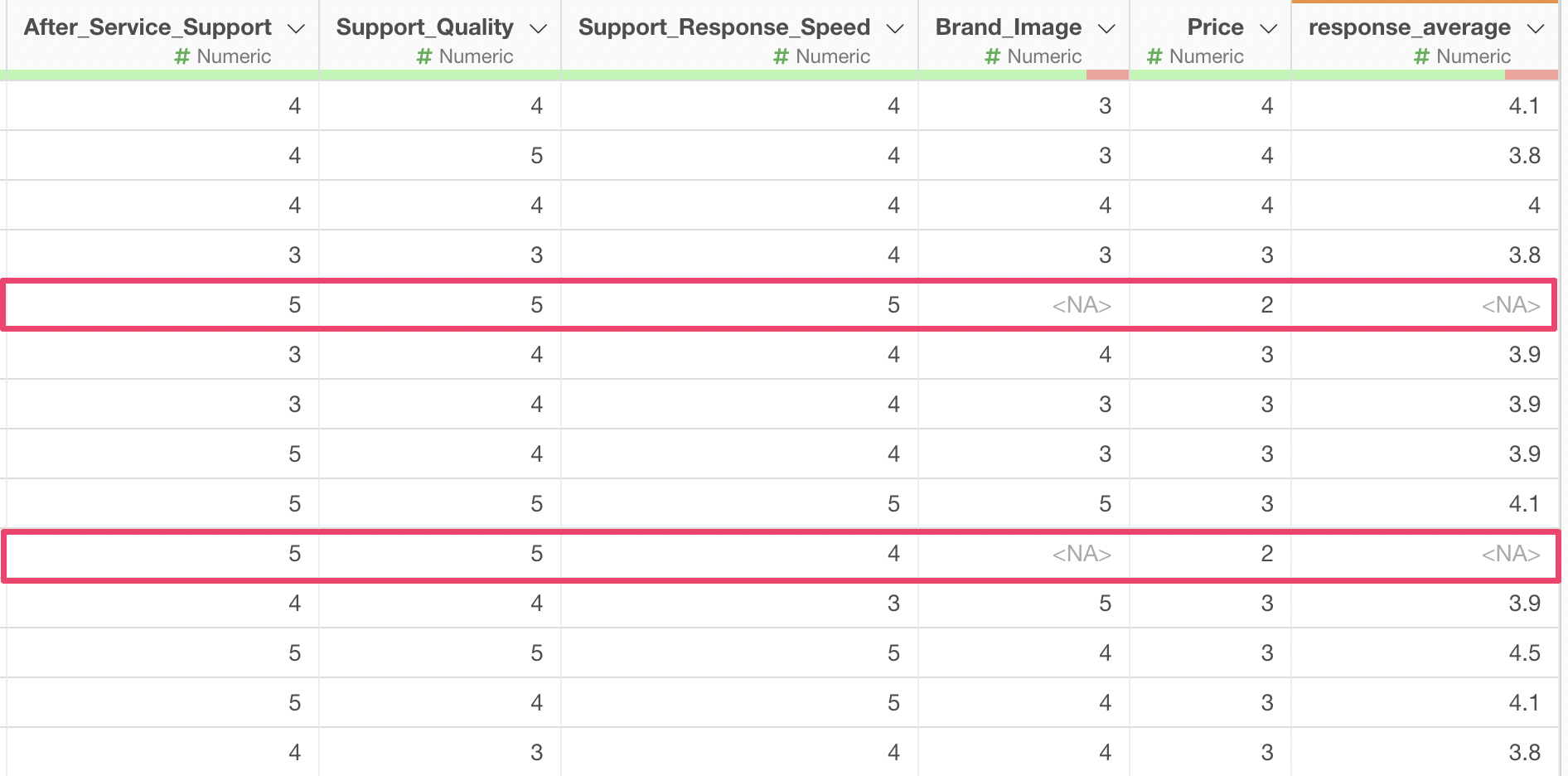The height and width of the screenshot is (776, 1568).
Task: Click the green summary bar under Support_Quality
Action: pos(440,75)
